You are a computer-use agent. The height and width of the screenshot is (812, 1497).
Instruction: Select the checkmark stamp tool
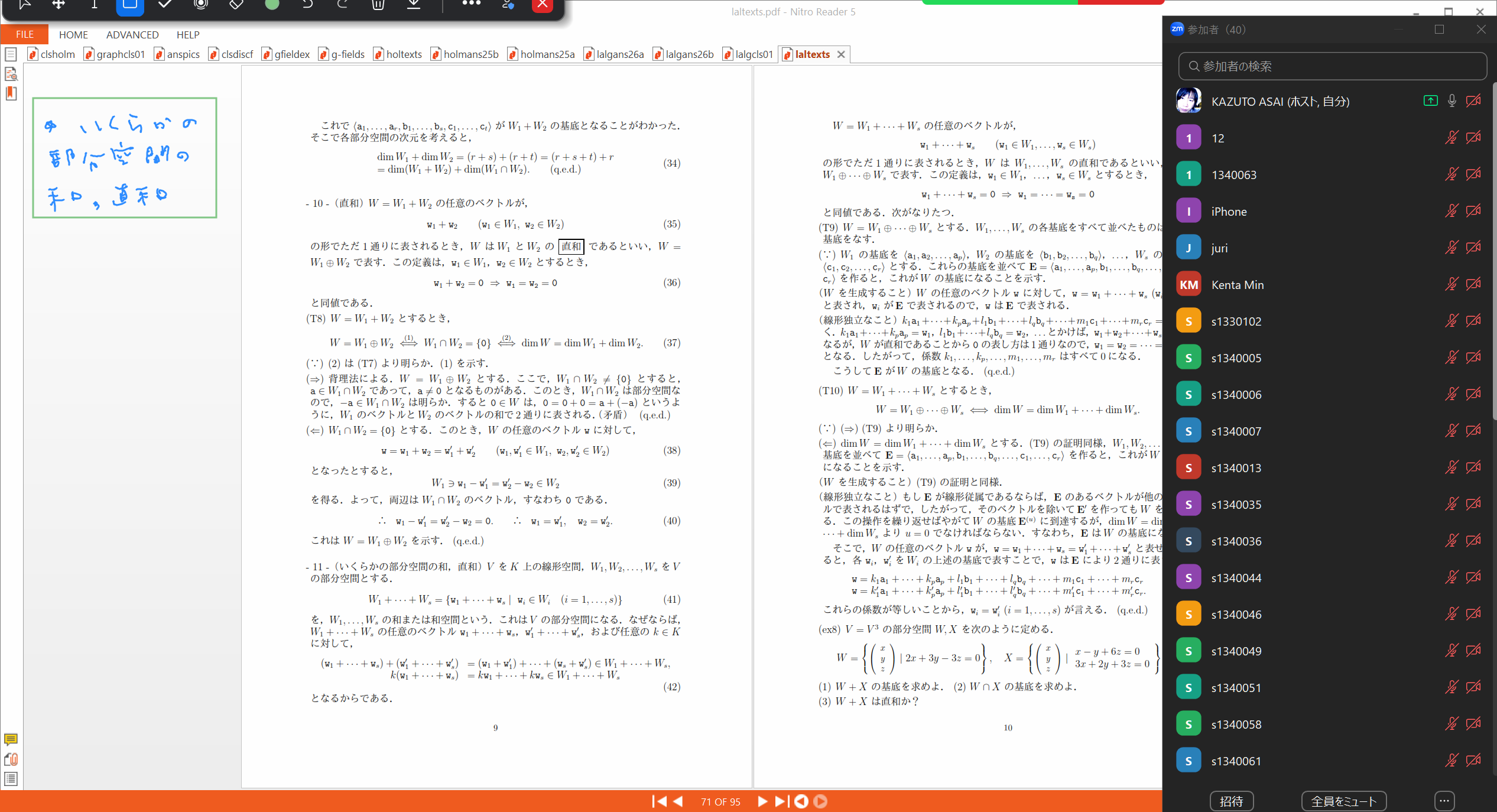pyautogui.click(x=165, y=5)
